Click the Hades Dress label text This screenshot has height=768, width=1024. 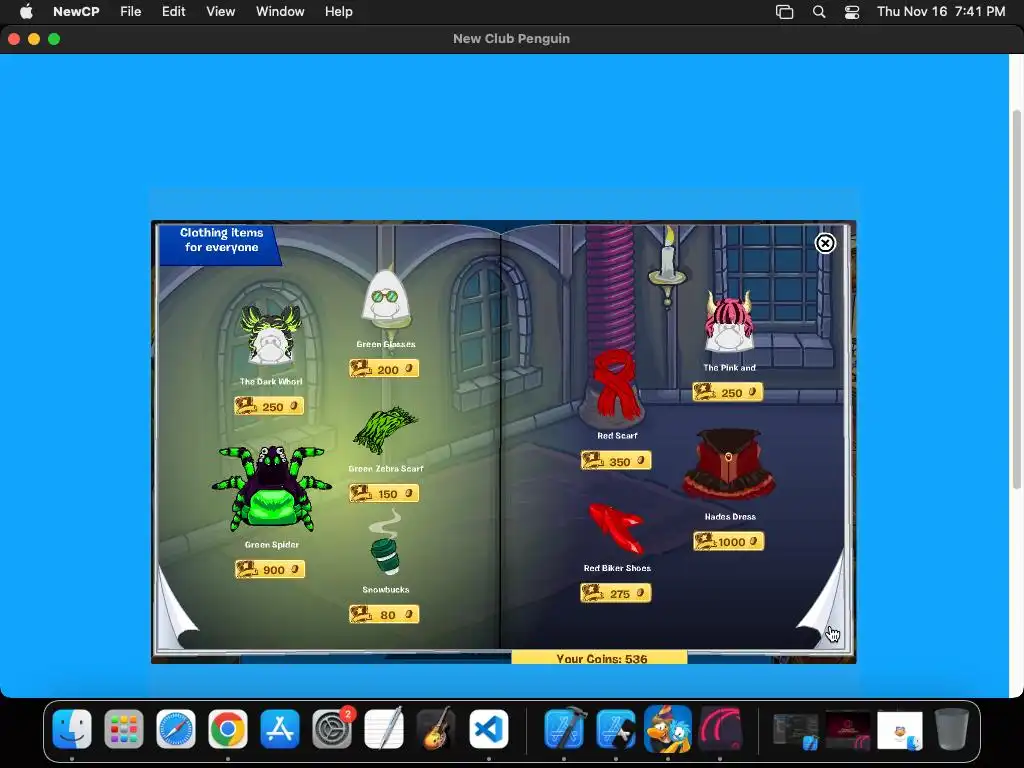tap(730, 517)
